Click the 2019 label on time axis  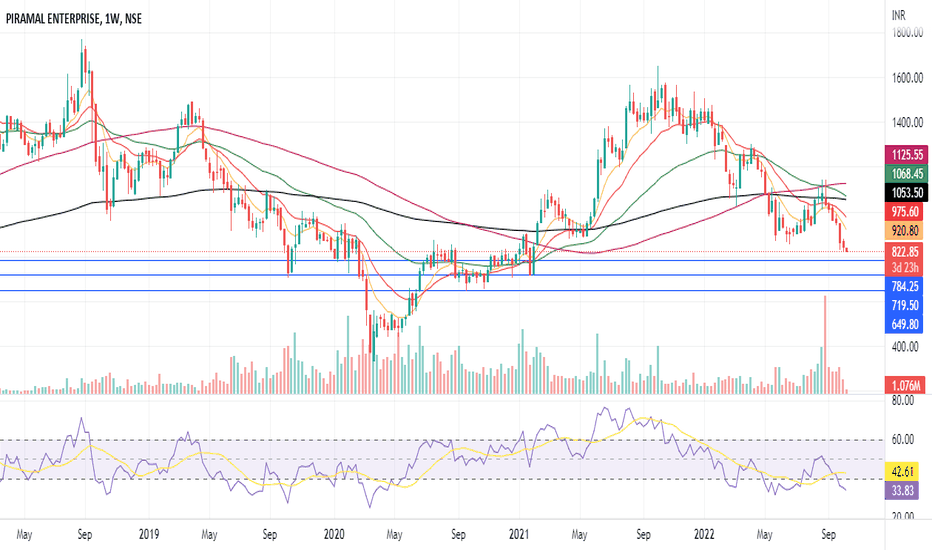tap(149, 535)
